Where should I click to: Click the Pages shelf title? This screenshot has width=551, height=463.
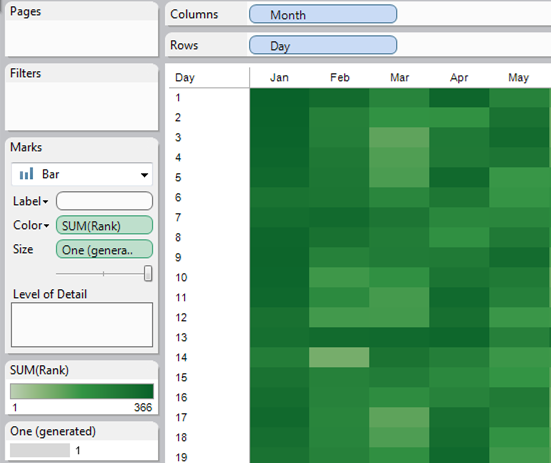tap(25, 11)
